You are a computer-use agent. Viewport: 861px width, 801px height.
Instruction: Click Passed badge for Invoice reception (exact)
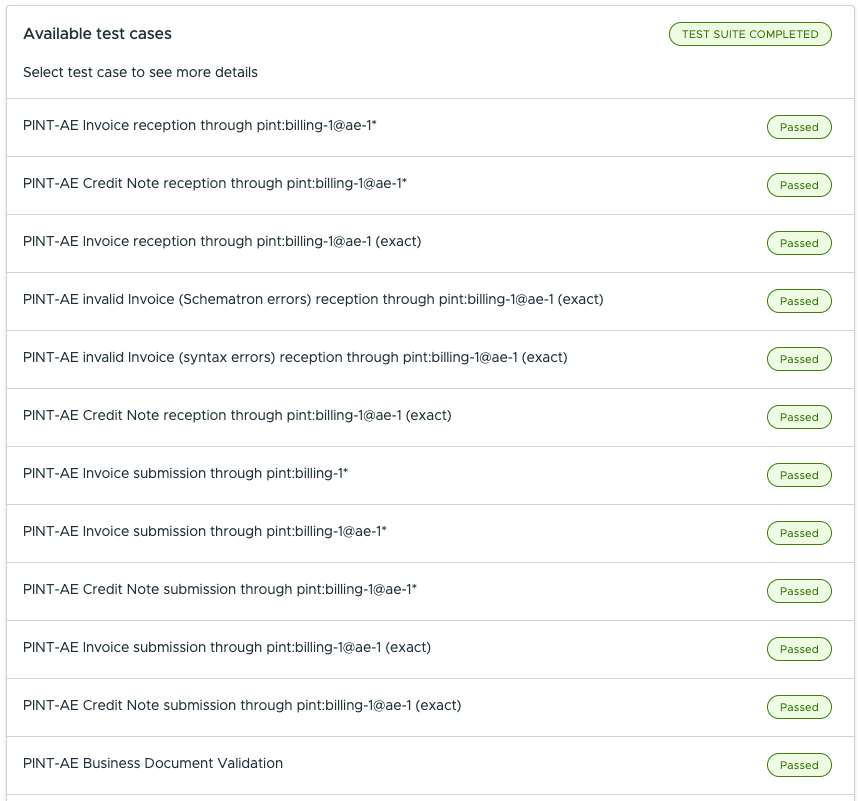pyautogui.click(x=799, y=243)
